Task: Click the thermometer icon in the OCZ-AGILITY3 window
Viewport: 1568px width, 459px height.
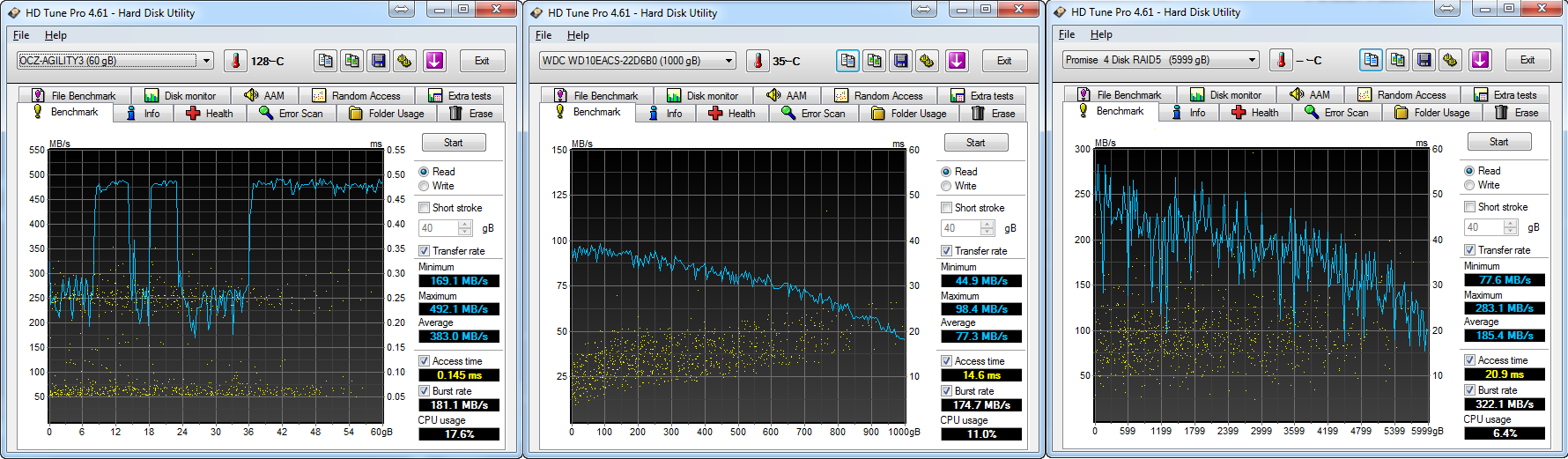Action: [235, 61]
